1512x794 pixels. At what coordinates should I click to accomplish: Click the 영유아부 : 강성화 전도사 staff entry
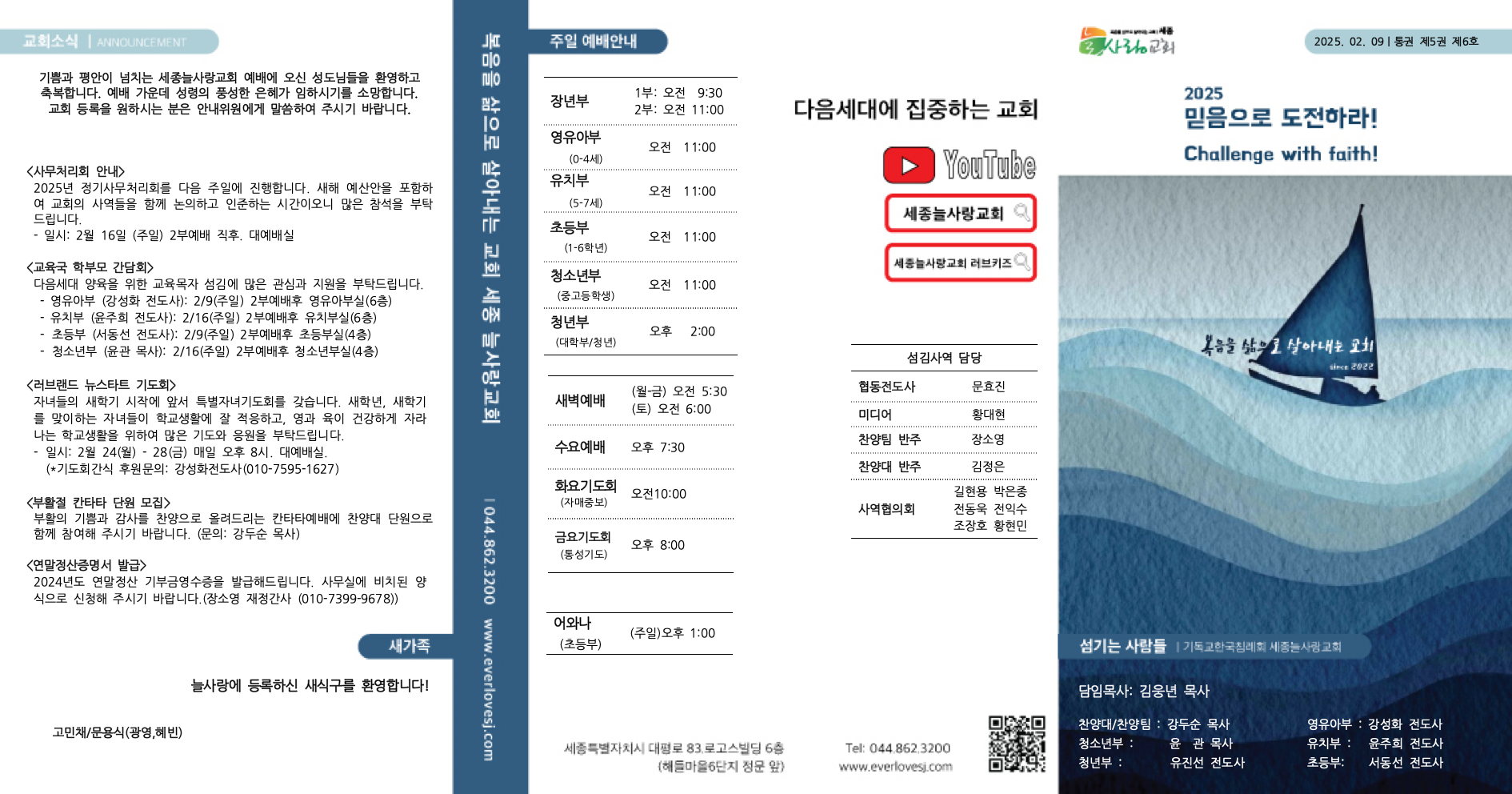click(1374, 724)
